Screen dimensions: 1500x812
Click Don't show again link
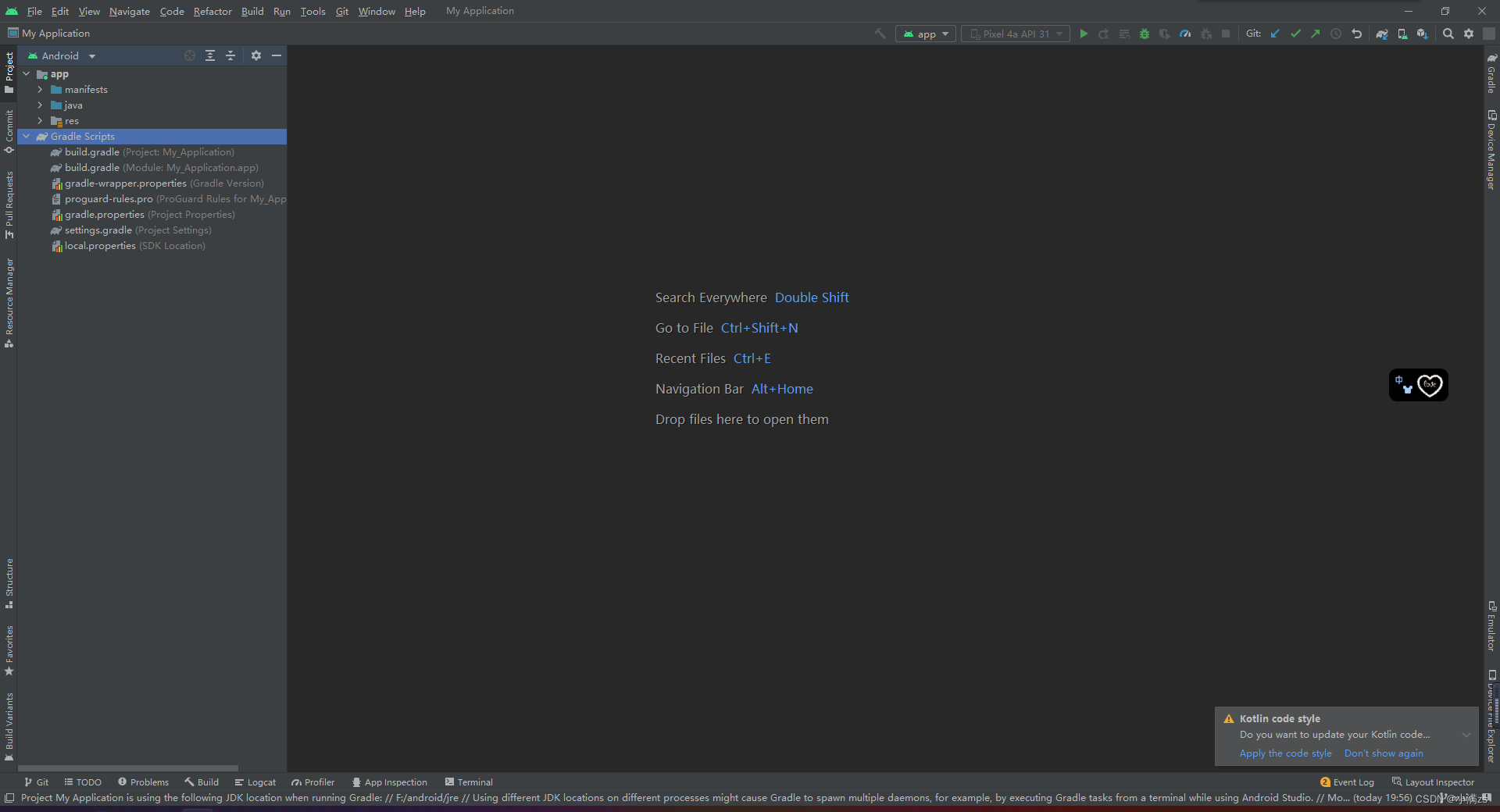(x=1384, y=753)
